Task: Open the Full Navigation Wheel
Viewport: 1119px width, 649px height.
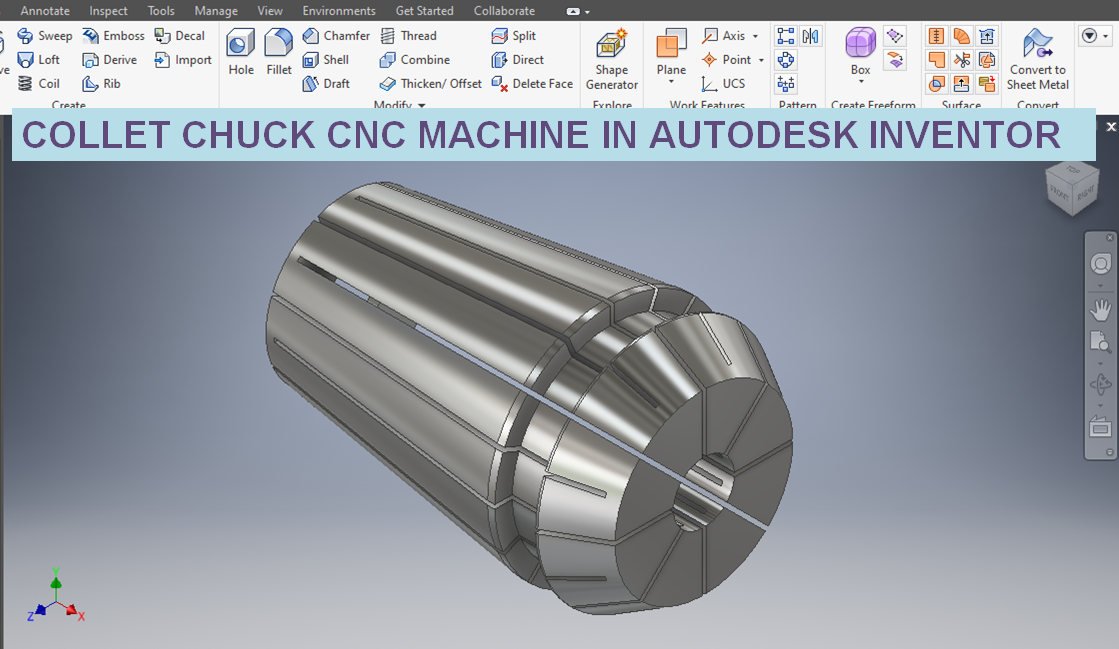Action: [1100, 264]
